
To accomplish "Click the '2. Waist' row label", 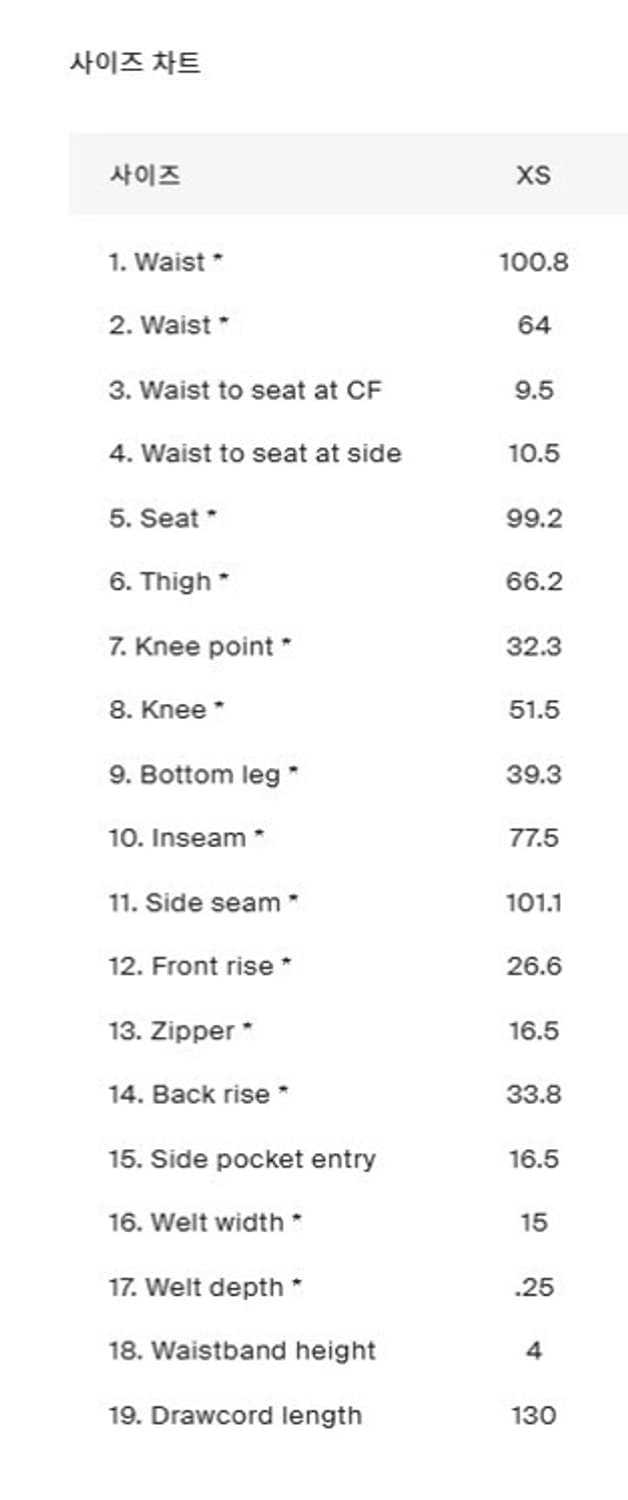I will pyautogui.click(x=168, y=325).
